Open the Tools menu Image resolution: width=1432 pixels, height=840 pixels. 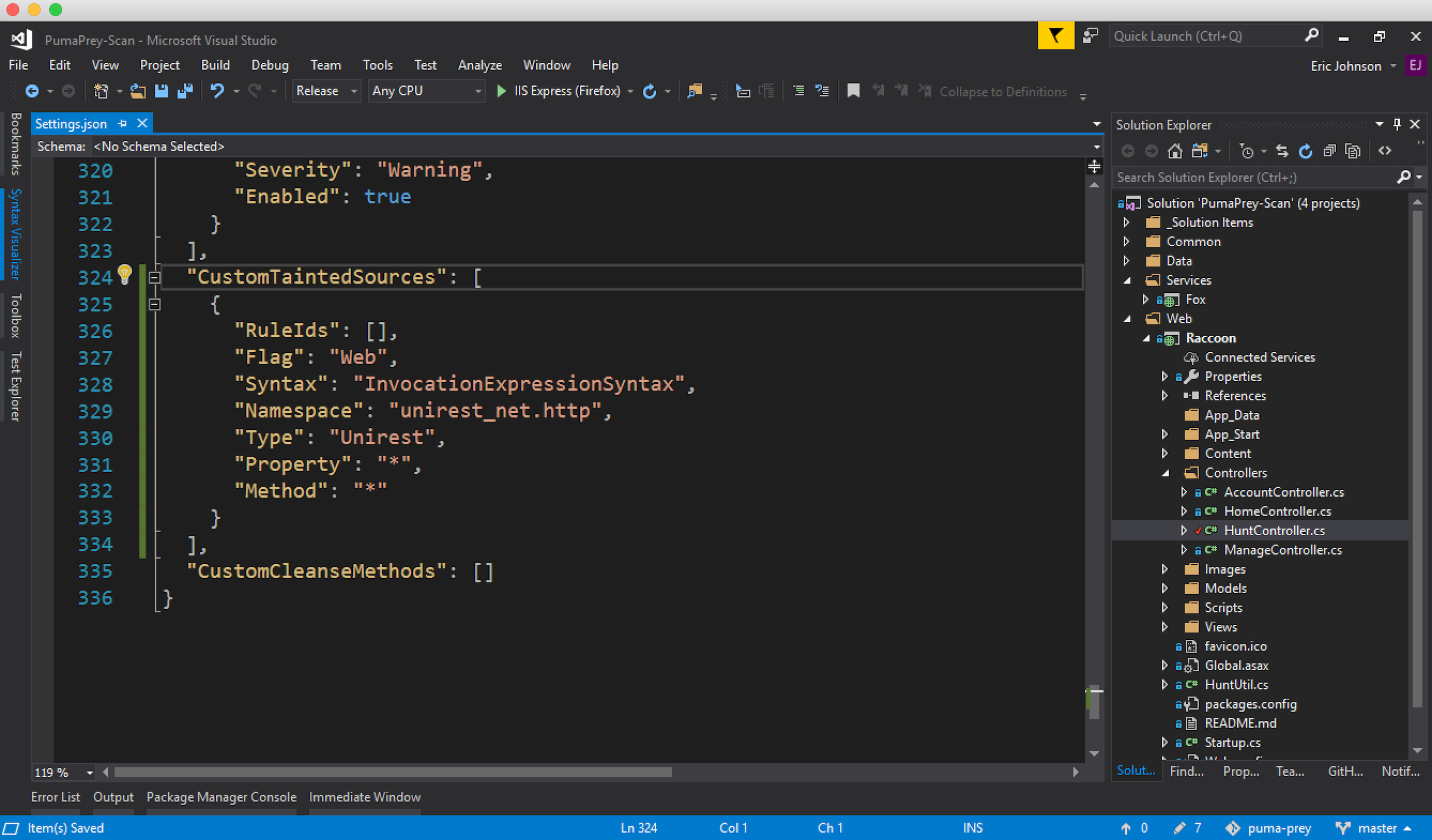378,65
